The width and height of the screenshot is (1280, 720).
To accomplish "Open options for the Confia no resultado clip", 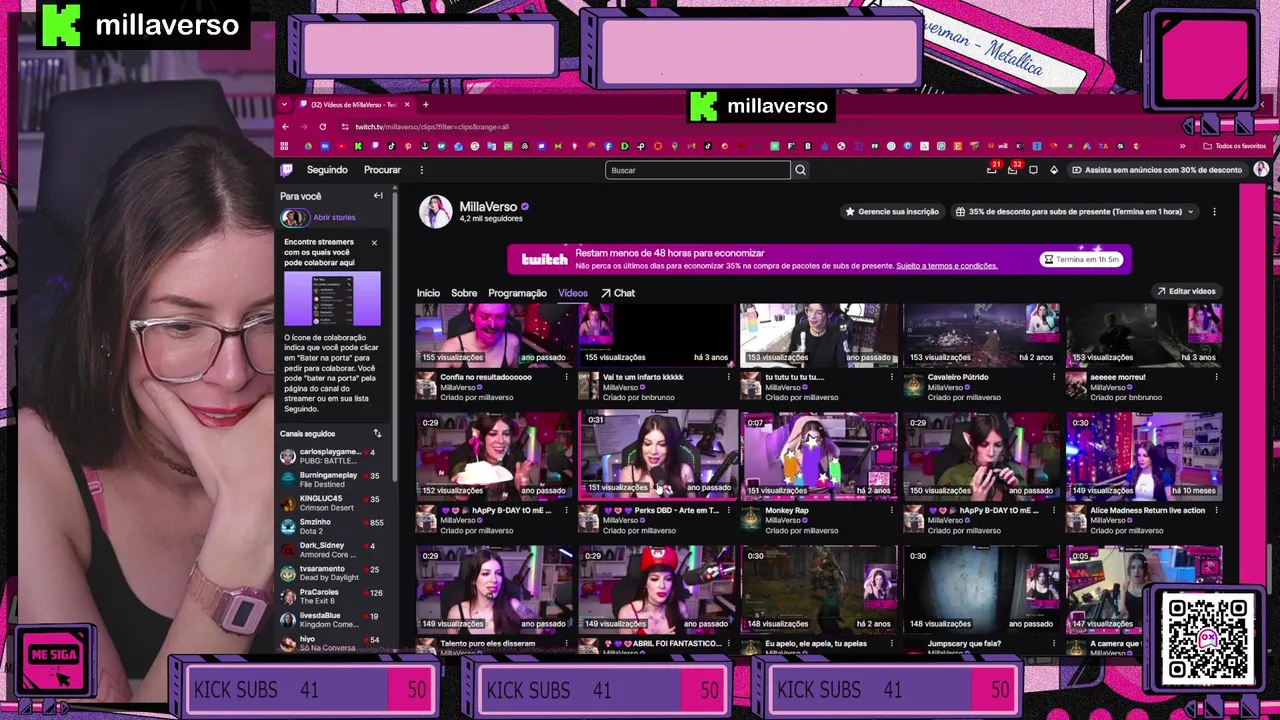I will coord(566,377).
